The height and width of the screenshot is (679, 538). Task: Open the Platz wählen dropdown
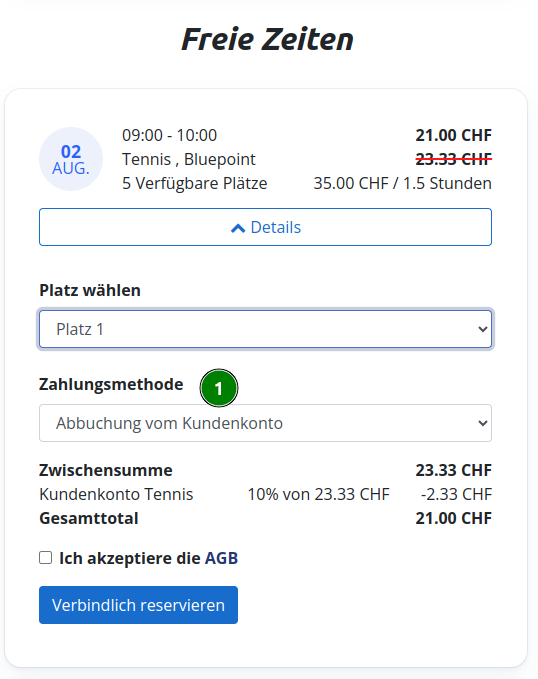[x=265, y=329]
